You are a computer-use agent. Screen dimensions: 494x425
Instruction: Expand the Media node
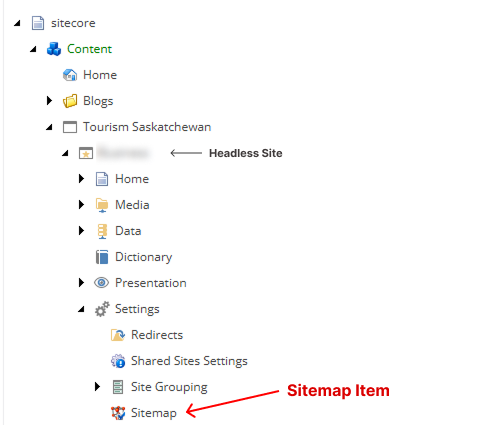click(x=81, y=205)
